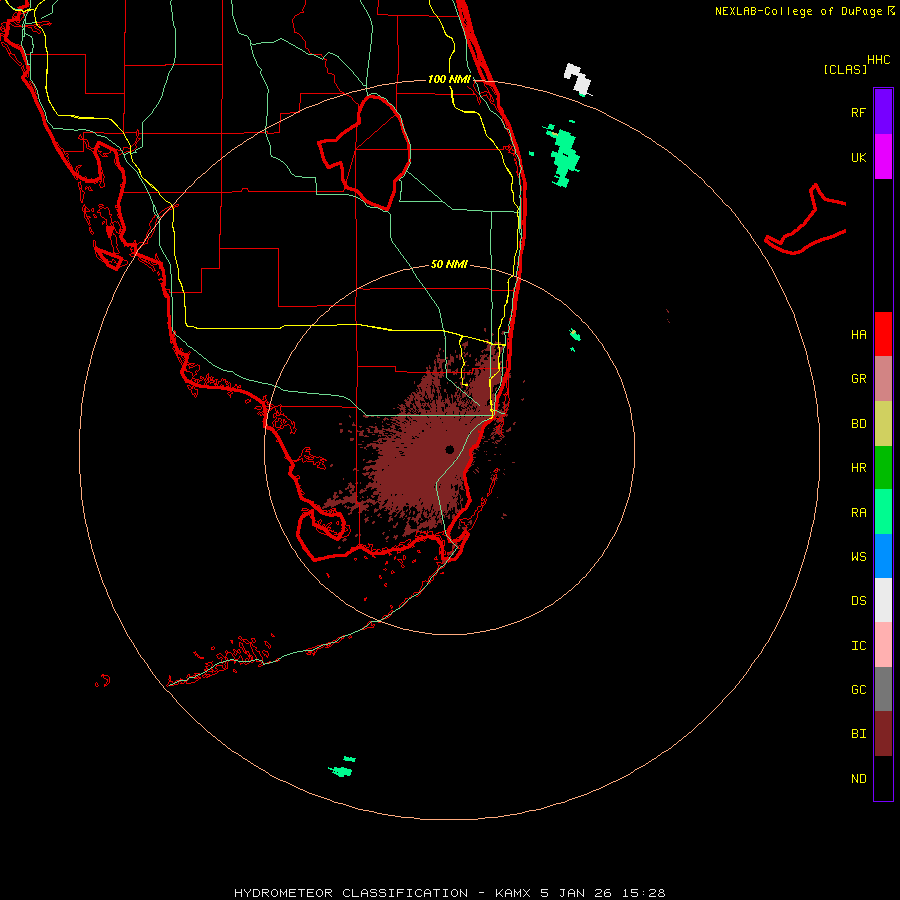Viewport: 900px width, 900px height.
Task: Click the WS legend label
Action: [858, 556]
